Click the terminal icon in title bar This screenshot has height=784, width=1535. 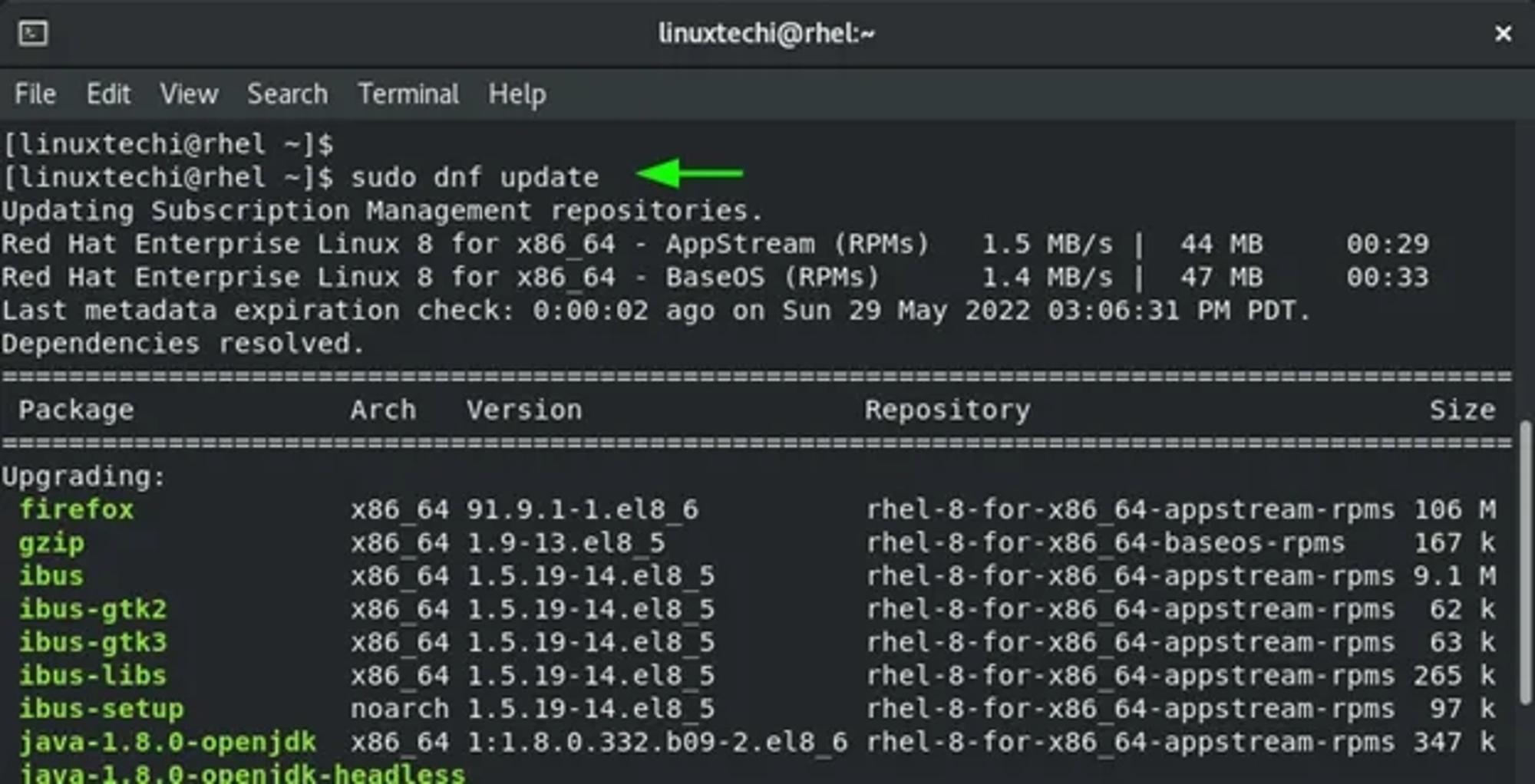coord(33,34)
